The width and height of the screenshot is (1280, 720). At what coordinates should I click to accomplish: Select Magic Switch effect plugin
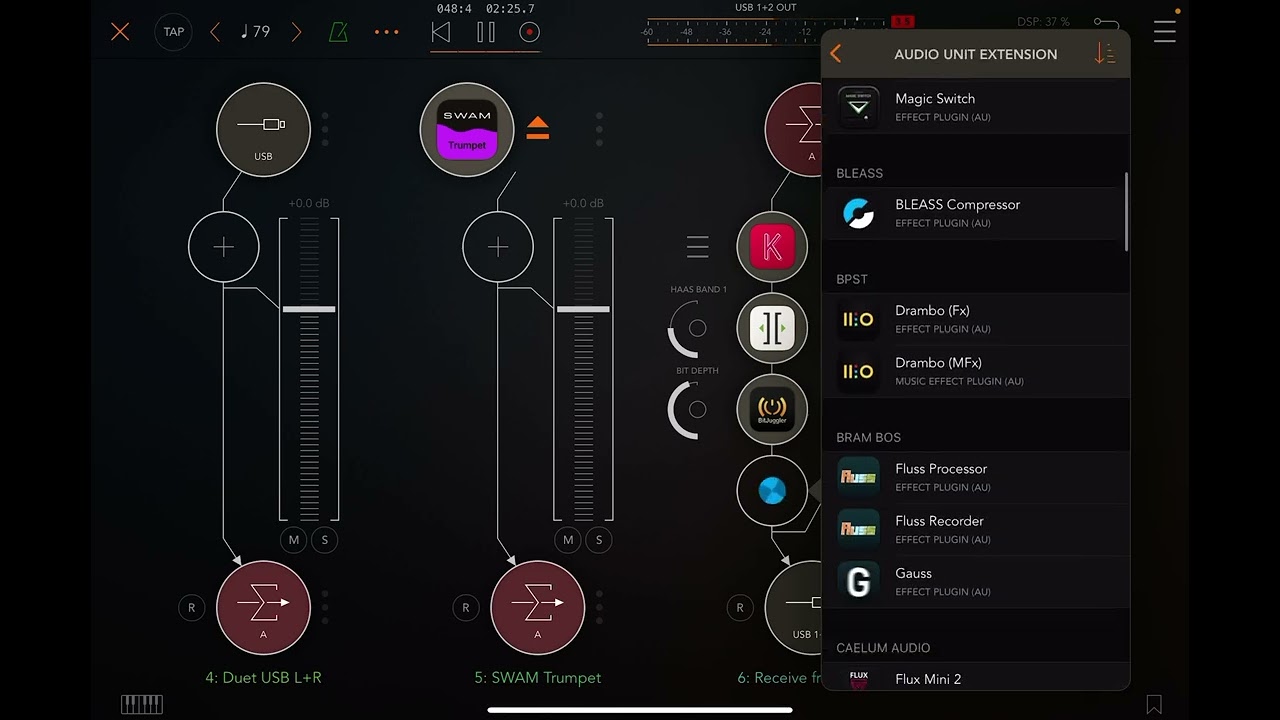click(x=976, y=107)
